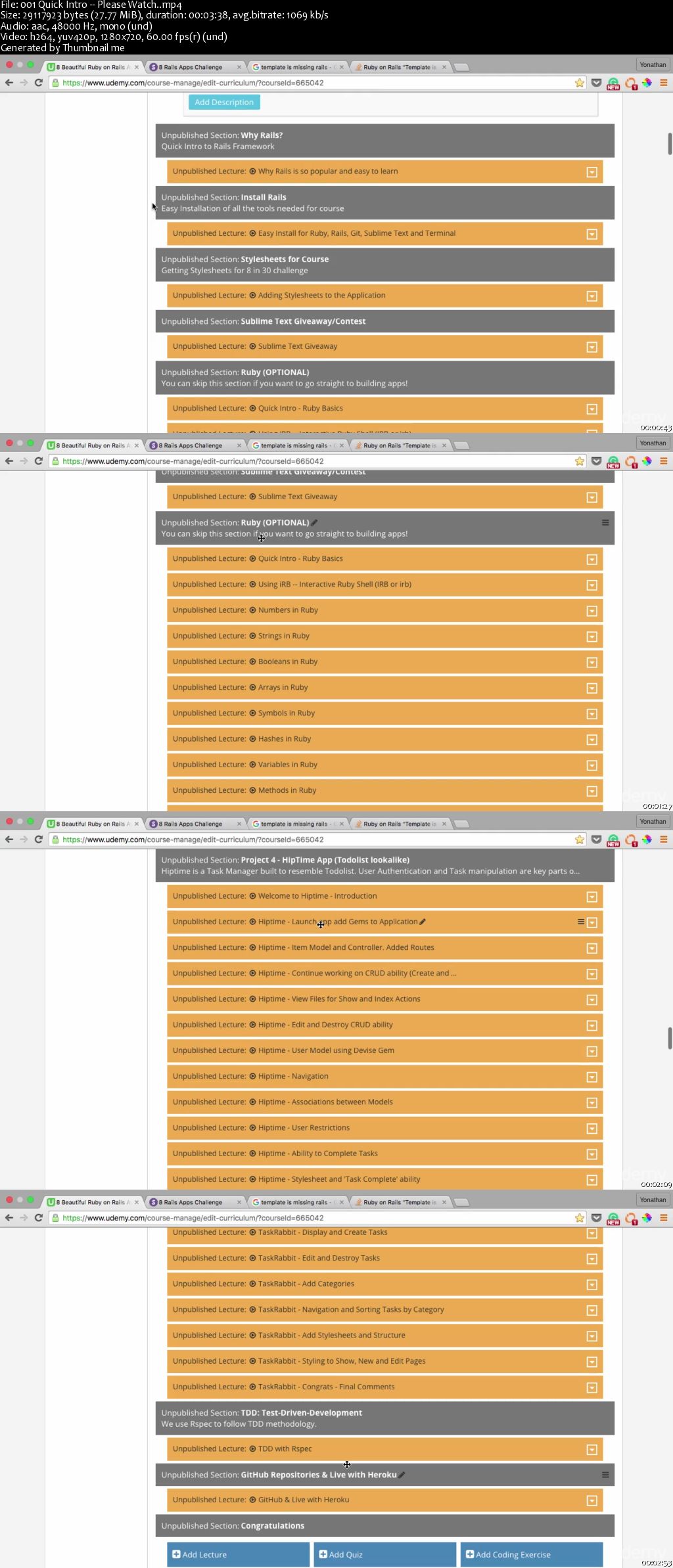
Task: Click the video icon before 'TaskRabbit - Edit and Destroy Tasks'
Action: [252, 1258]
